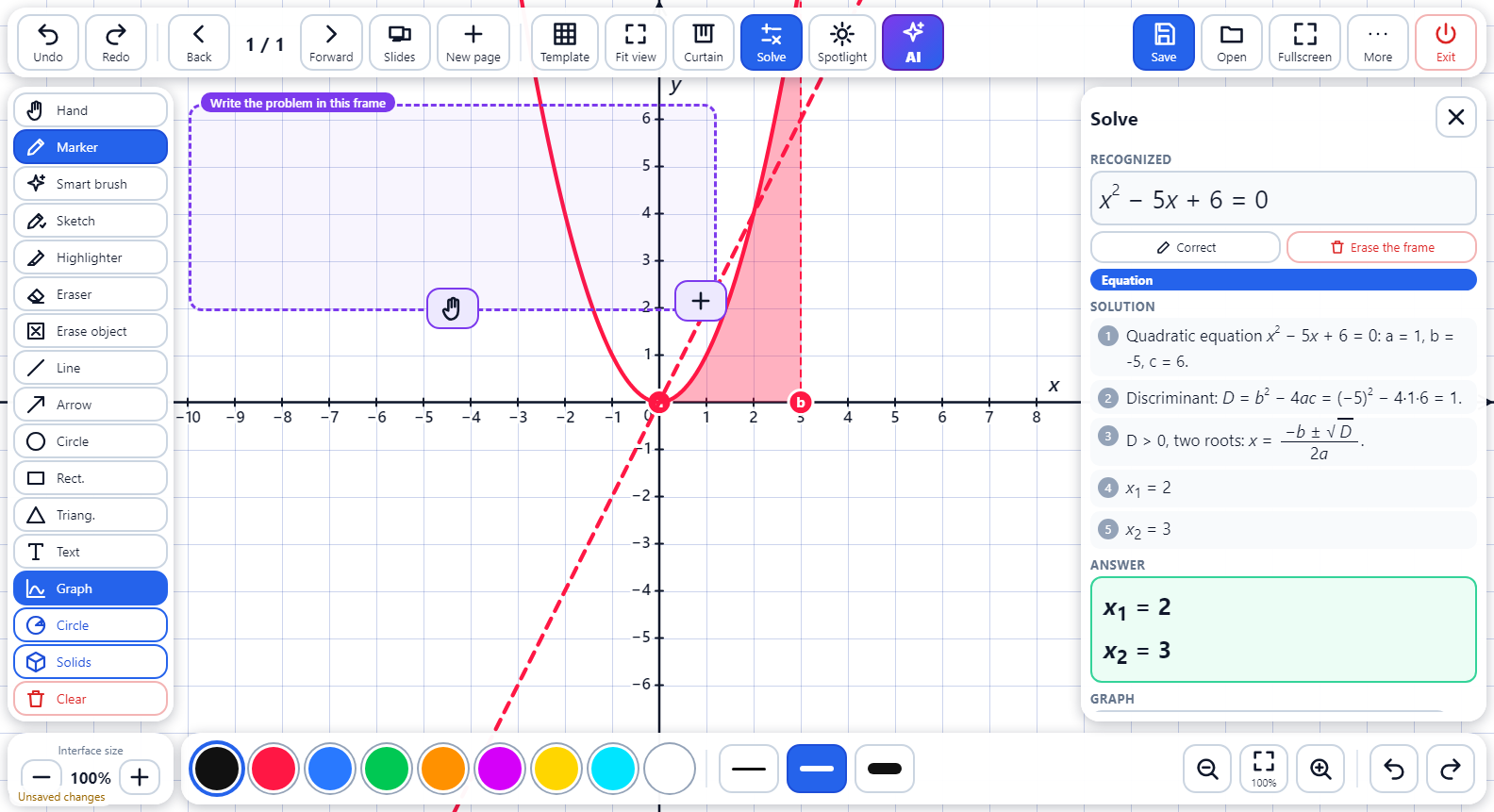Go Forward to next page
This screenshot has width=1494, height=812.
(x=331, y=42)
